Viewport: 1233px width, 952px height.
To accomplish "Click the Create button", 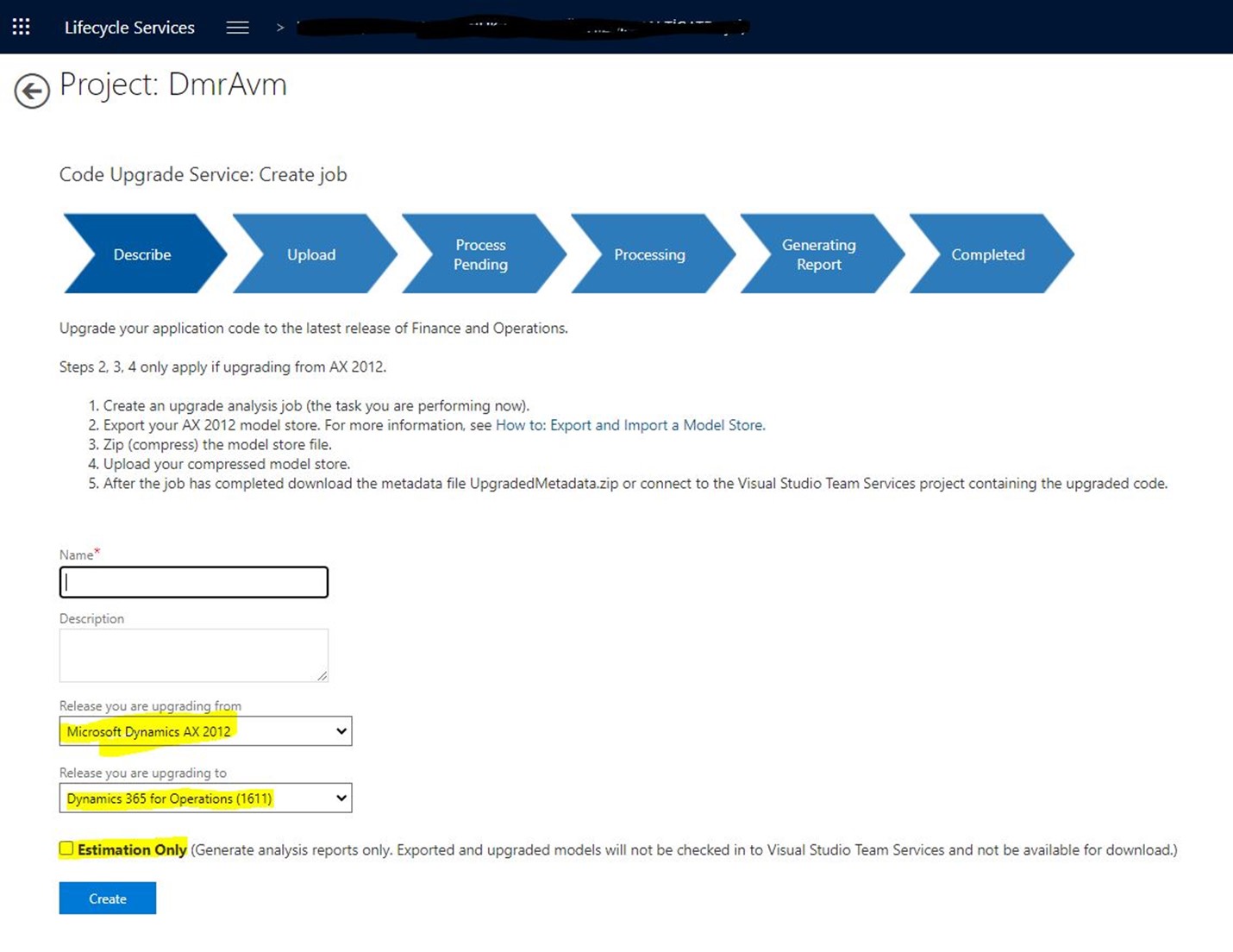I will pyautogui.click(x=108, y=899).
